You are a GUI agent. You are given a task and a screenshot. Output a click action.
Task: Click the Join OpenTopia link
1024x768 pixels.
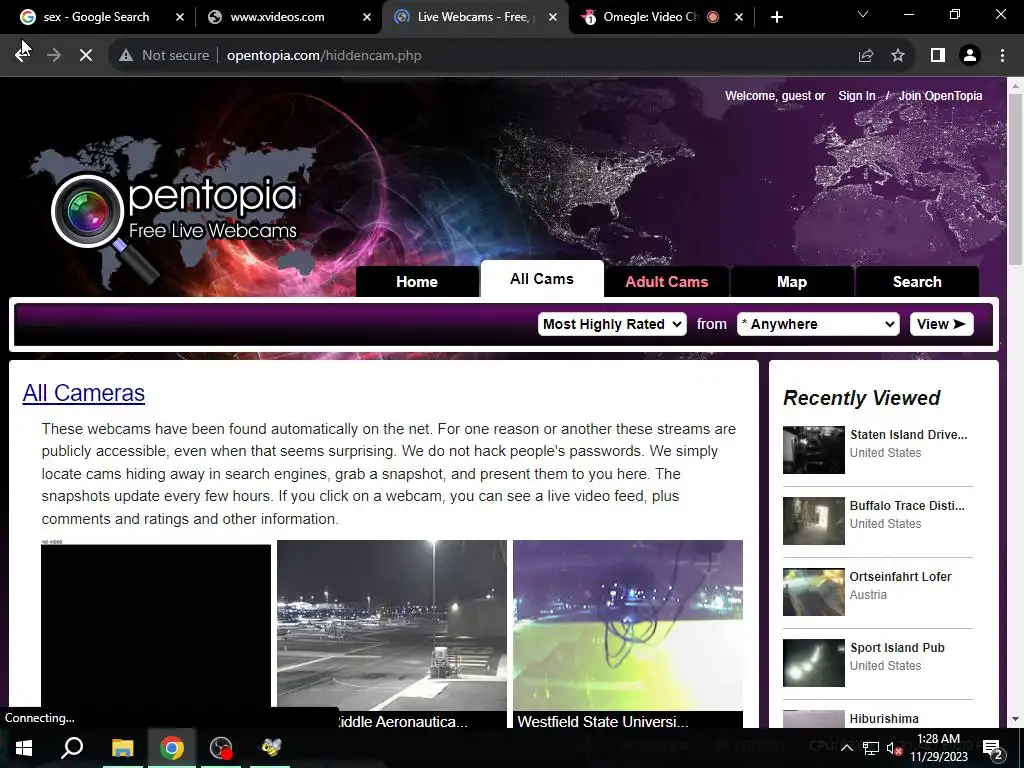tap(940, 96)
